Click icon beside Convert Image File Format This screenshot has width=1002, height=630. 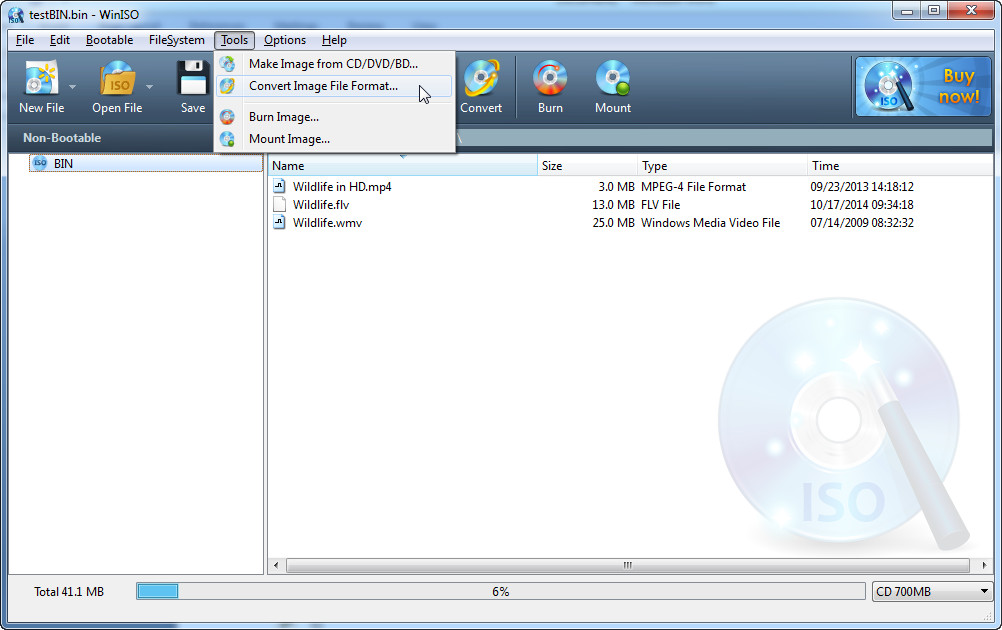tap(227, 86)
